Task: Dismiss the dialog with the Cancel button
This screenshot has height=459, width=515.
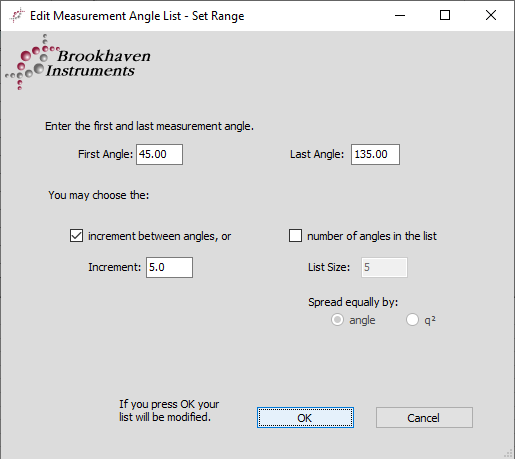Action: tap(424, 418)
